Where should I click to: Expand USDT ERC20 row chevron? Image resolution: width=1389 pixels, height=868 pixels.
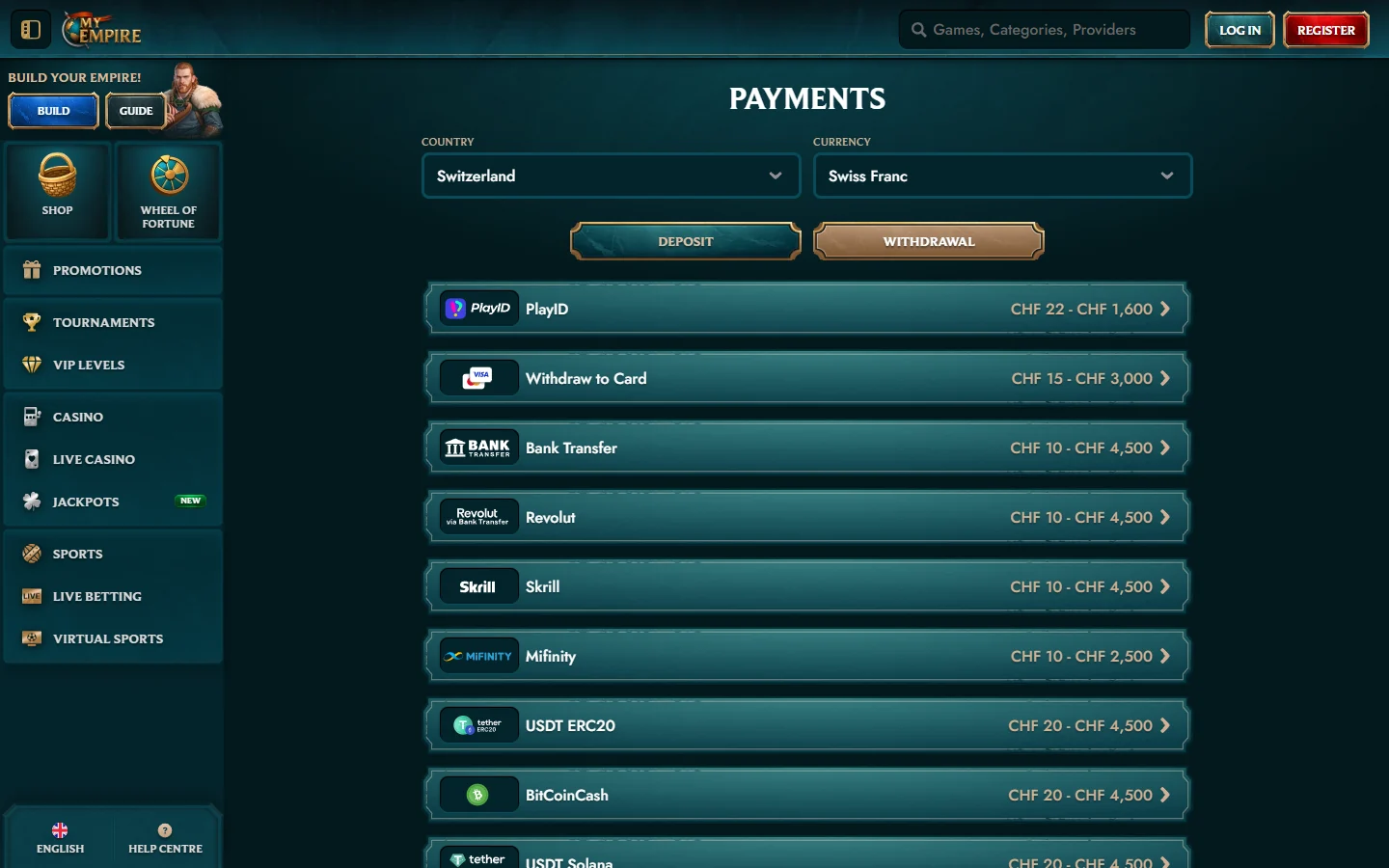point(1165,725)
